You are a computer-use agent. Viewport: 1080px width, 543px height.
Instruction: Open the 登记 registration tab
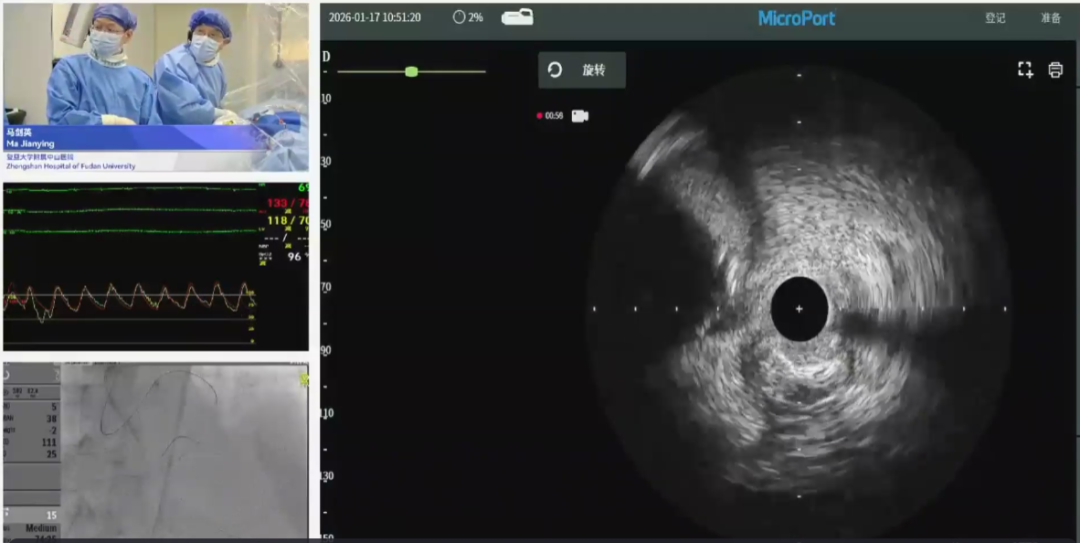click(995, 18)
